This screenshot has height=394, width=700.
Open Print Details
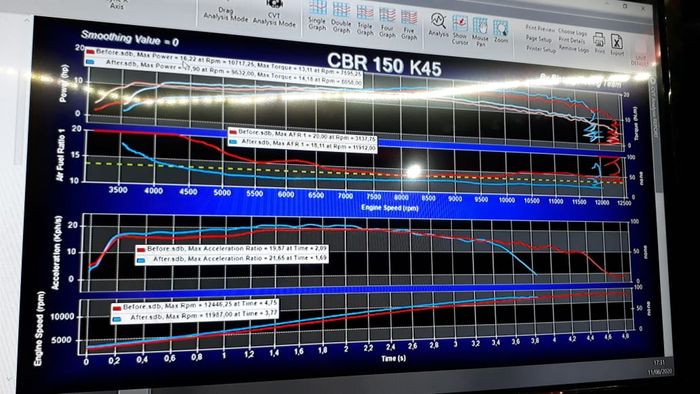(571, 40)
